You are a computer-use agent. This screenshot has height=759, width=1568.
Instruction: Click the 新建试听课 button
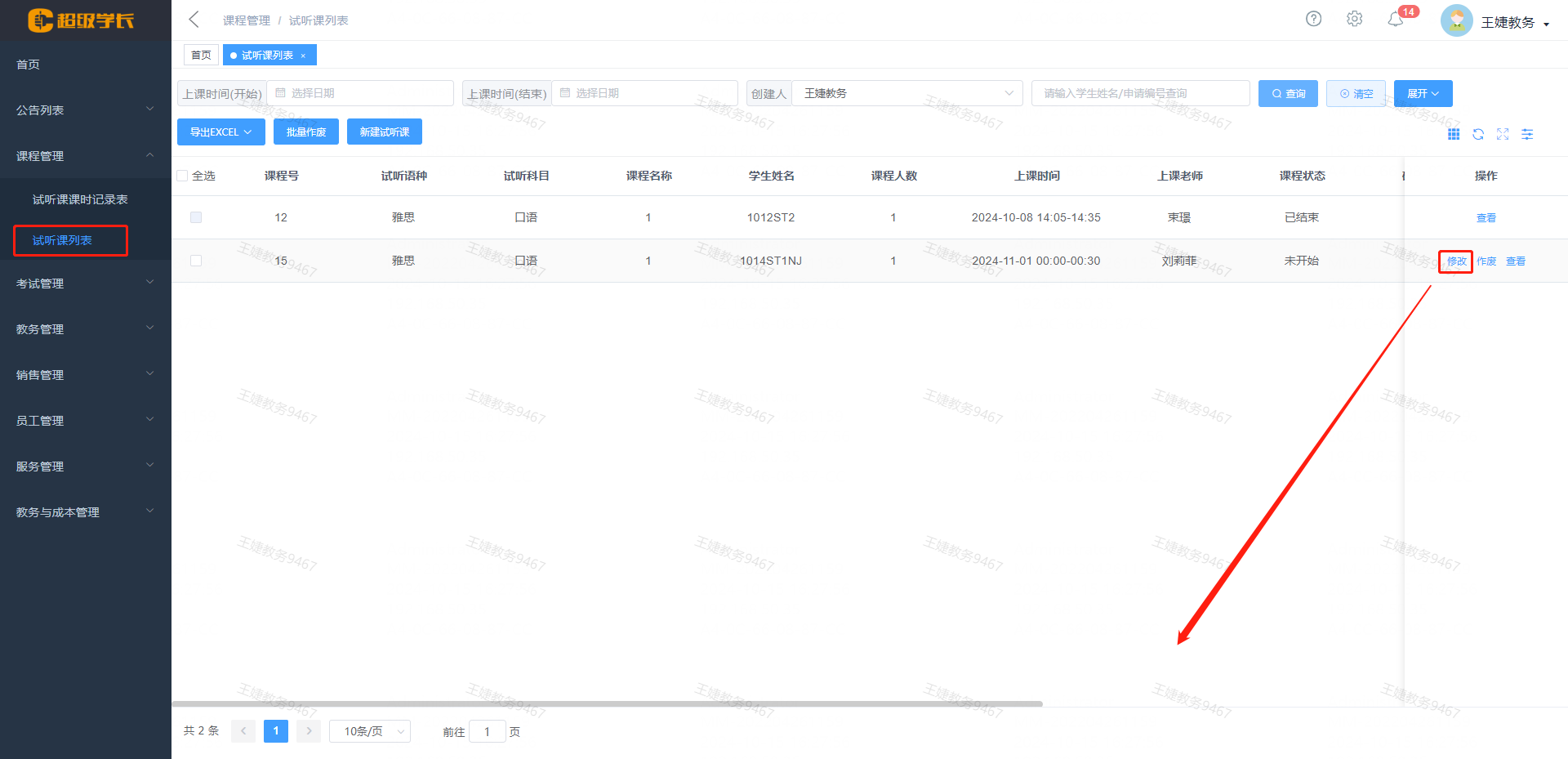click(x=384, y=132)
